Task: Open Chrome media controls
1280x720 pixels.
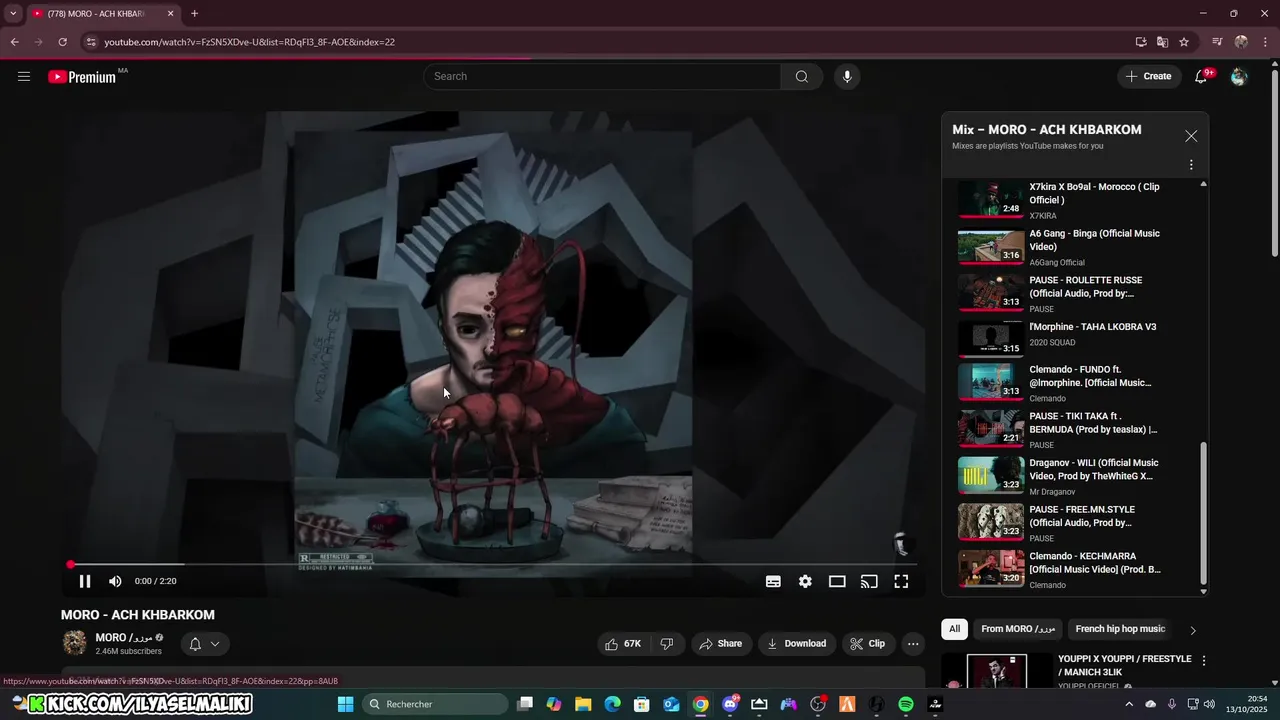Action: click(1217, 42)
